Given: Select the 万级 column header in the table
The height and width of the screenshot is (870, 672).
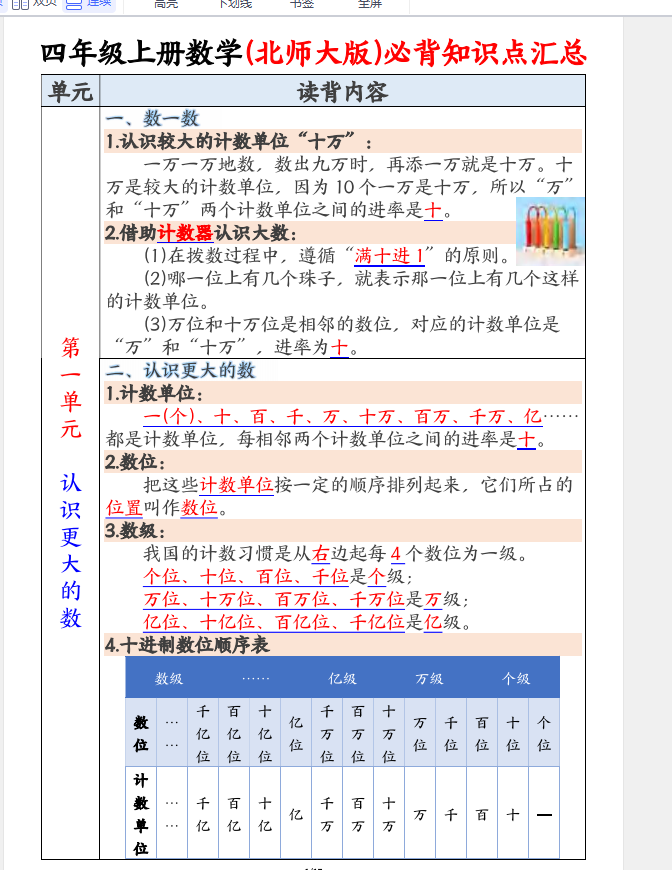Looking at the screenshot, I should click(429, 678).
